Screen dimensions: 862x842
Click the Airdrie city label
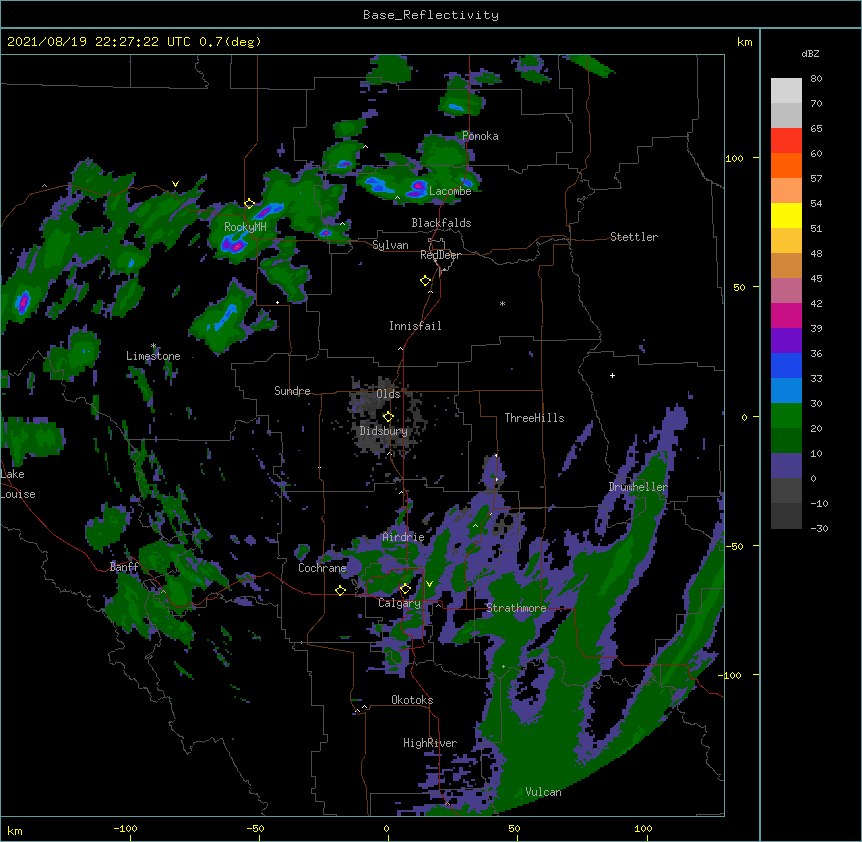coord(403,537)
